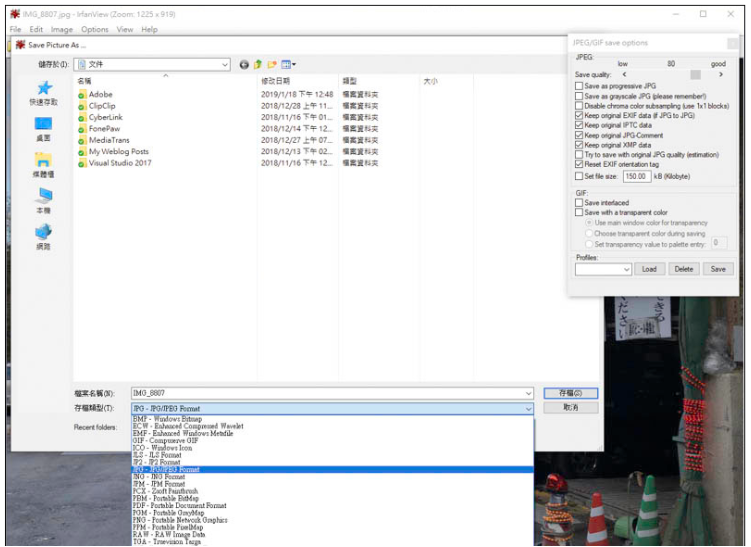Expand the save location folder dropdown
This screenshot has height=547, width=751.
click(226, 64)
